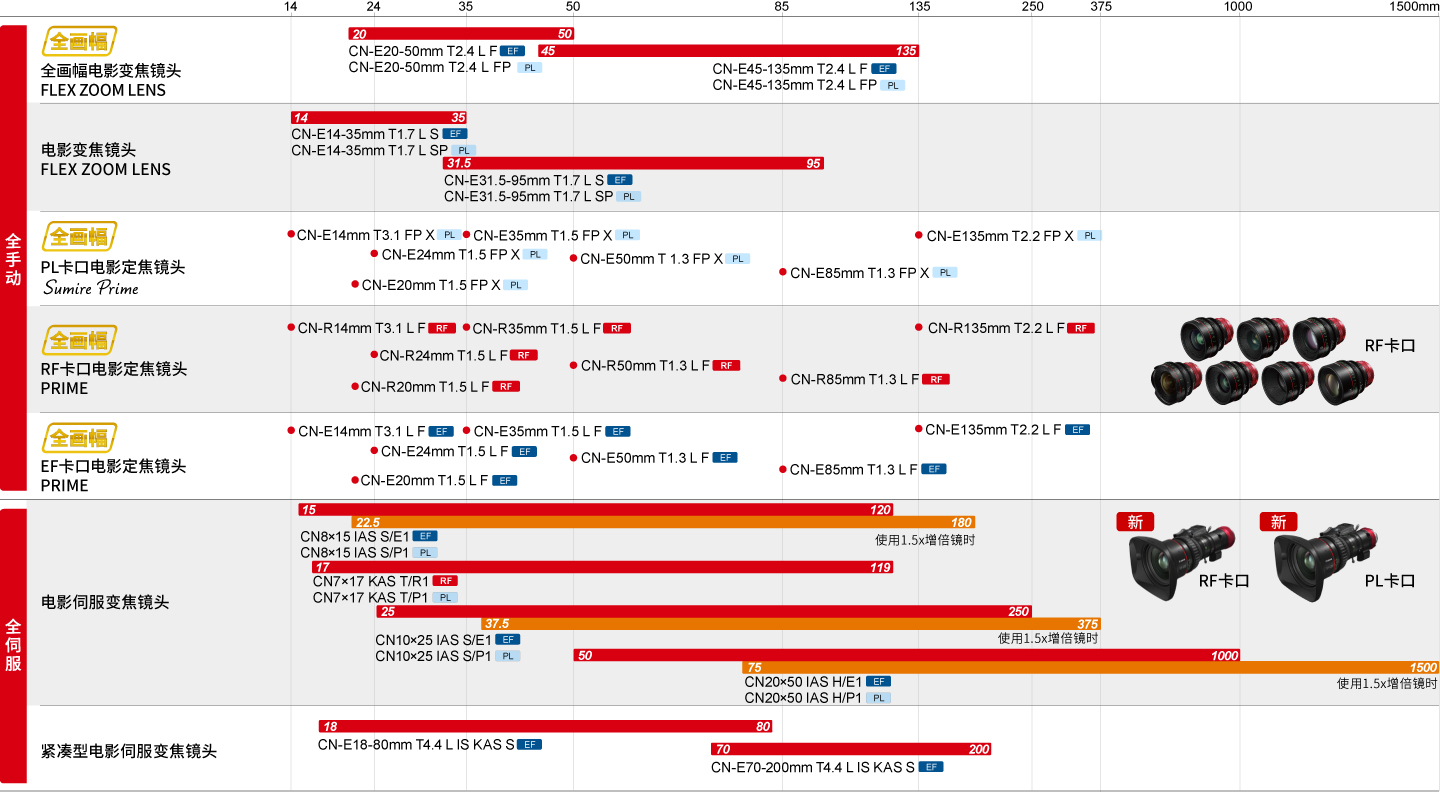Screen dimensions: 1440x792
Task: Click the RF badge beside CN7×17 KAS T/R1
Action: pos(445,581)
